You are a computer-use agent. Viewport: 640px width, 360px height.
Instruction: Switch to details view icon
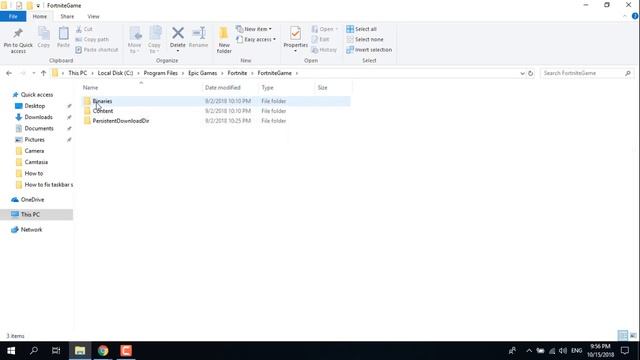(623, 336)
